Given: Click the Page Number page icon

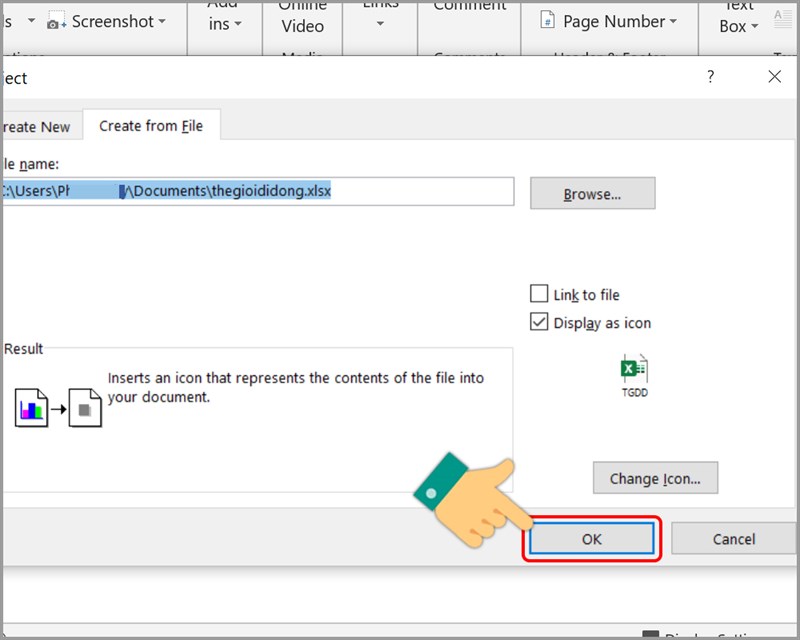Looking at the screenshot, I should click(547, 21).
